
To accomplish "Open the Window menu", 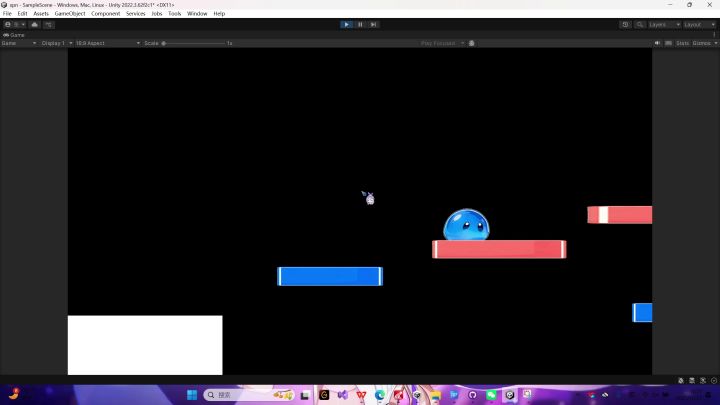I will [197, 14].
